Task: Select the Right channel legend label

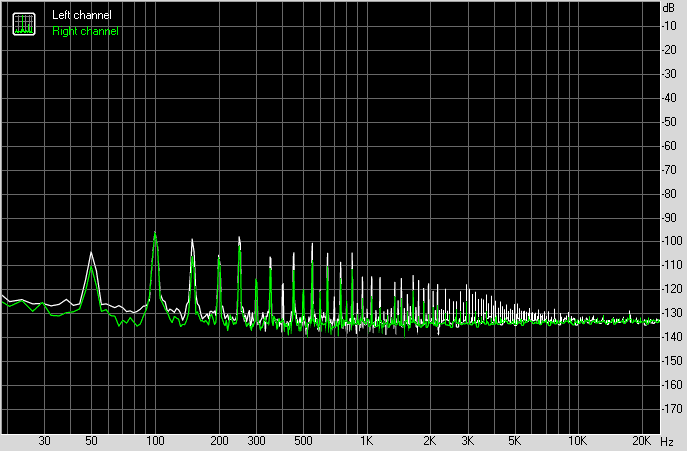Action: pyautogui.click(x=85, y=31)
